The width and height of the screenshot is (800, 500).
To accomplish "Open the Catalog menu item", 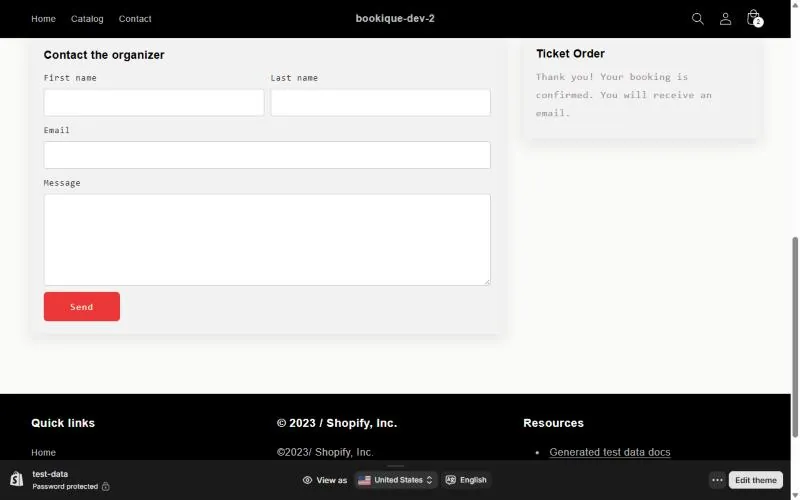I will [x=87, y=19].
